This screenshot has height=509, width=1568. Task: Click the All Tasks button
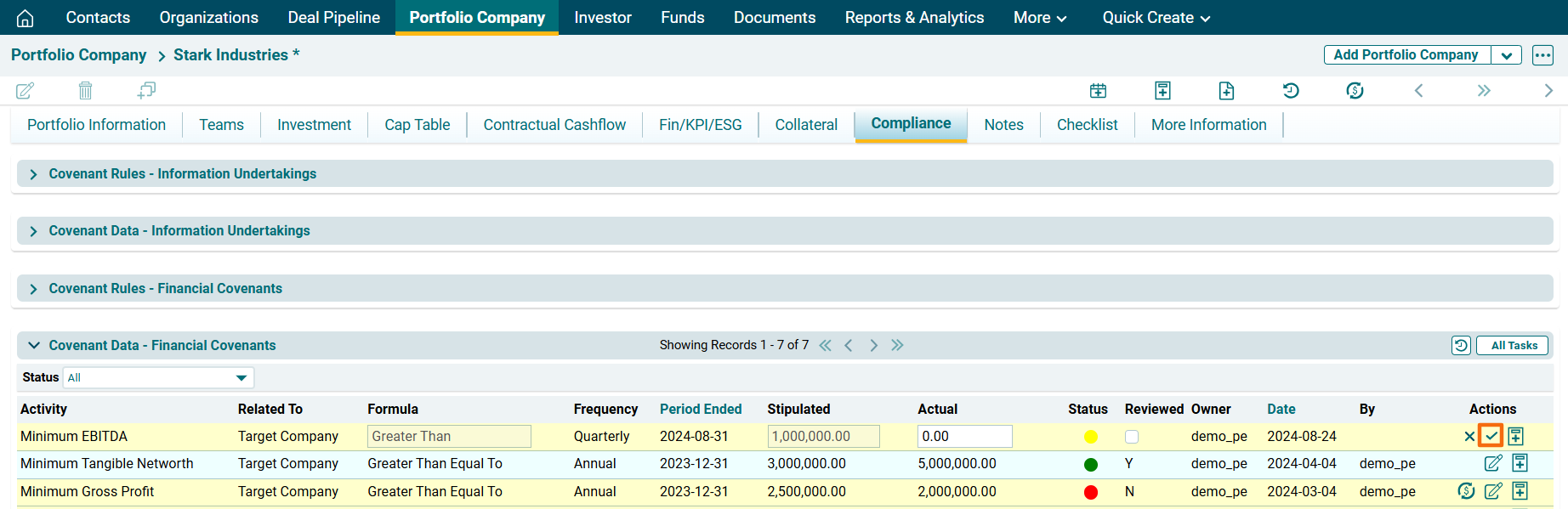pos(1514,346)
